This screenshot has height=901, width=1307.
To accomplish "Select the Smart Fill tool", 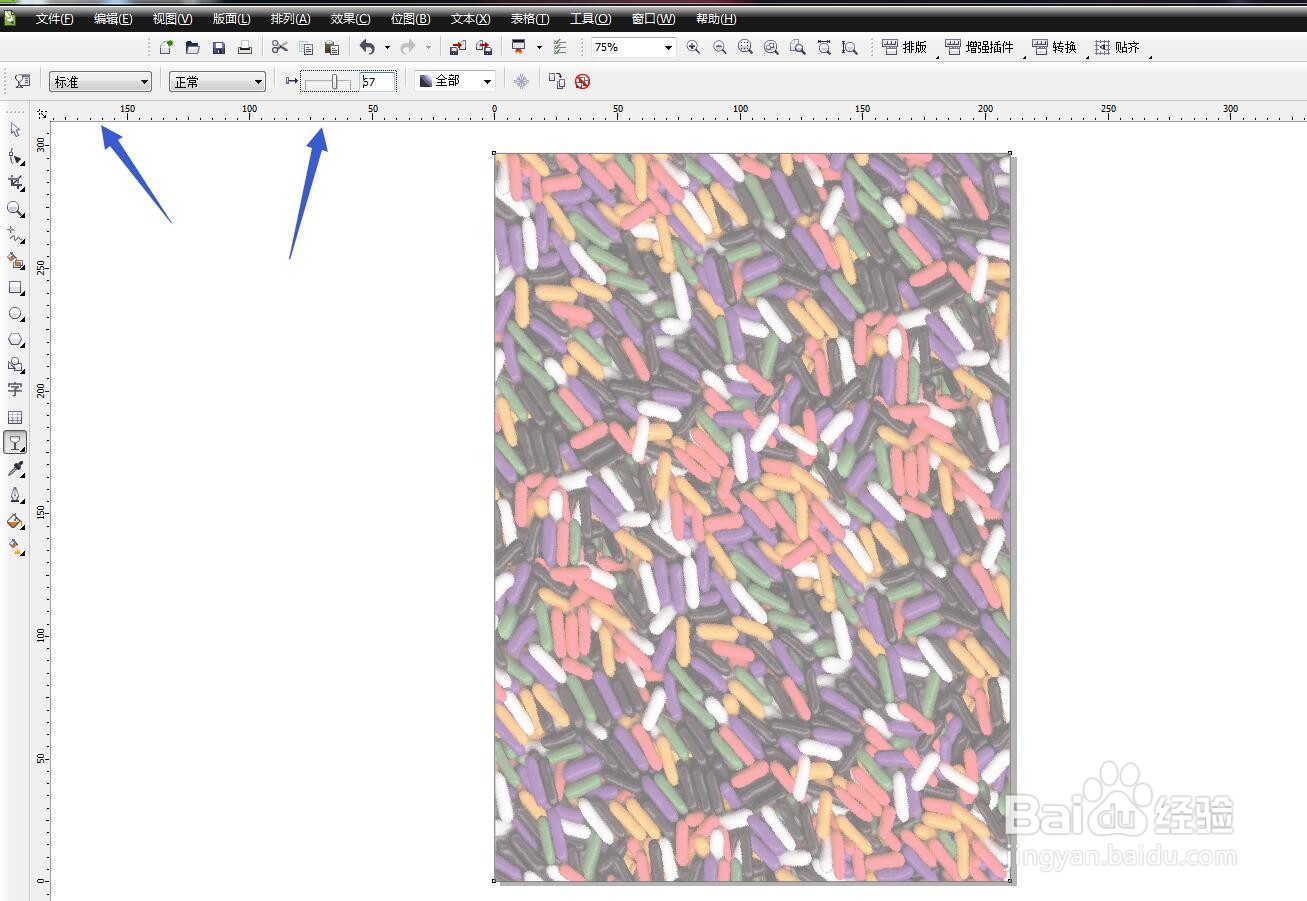I will click(x=15, y=261).
